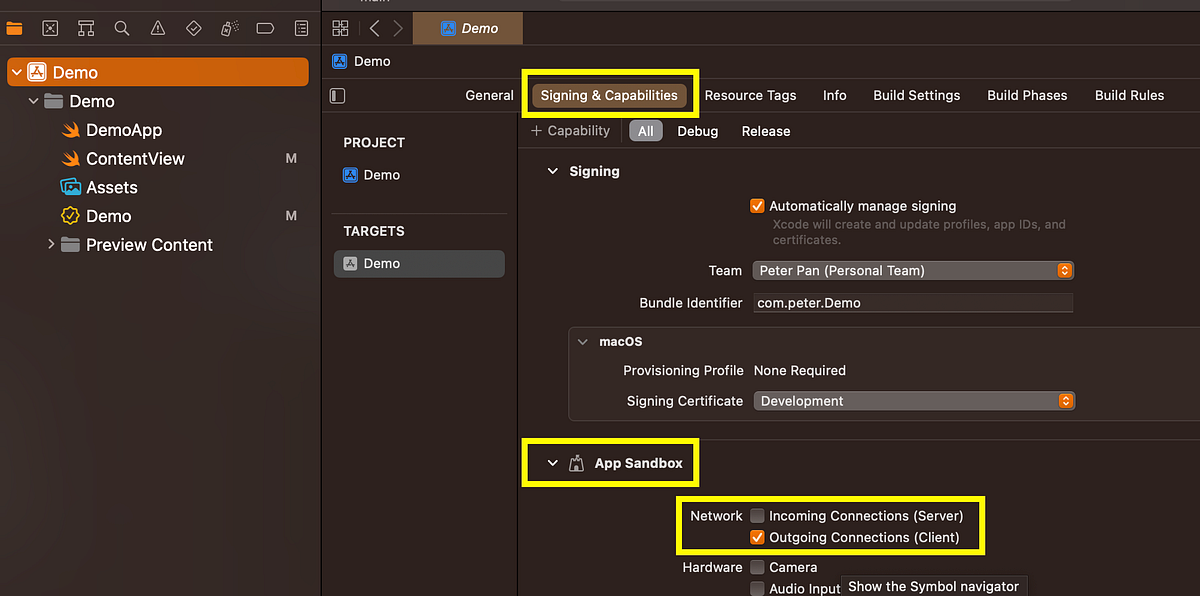Add a new Capability
This screenshot has width=1200, height=596.
(570, 130)
